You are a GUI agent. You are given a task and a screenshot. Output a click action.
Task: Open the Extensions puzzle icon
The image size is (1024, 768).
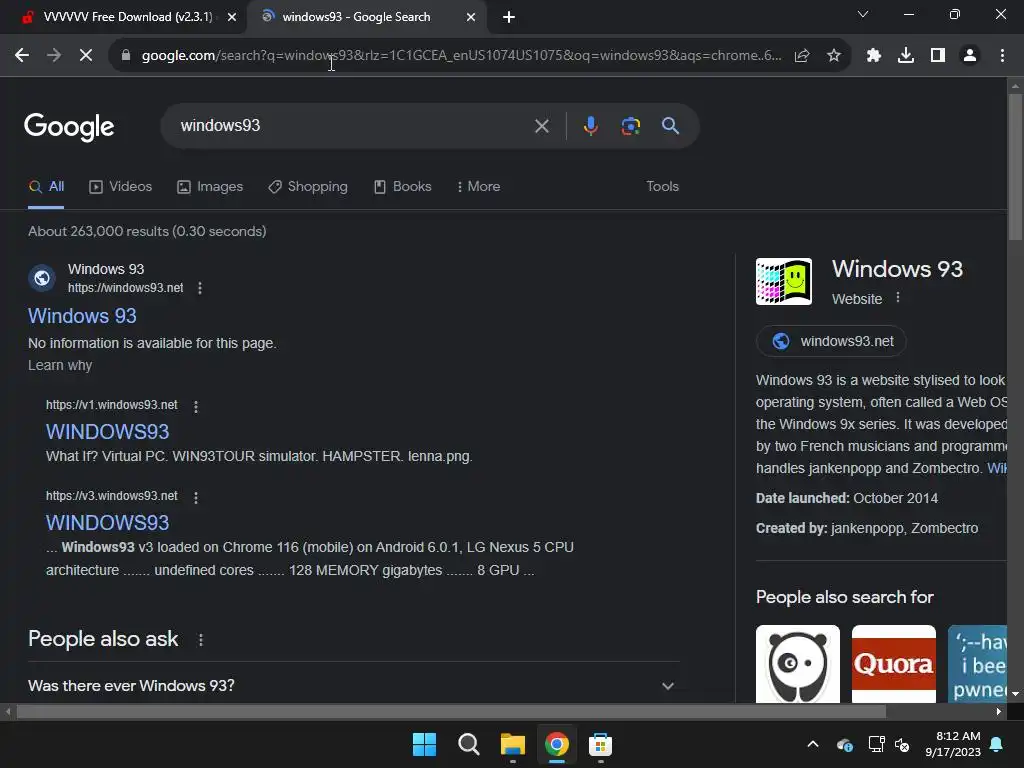(x=874, y=56)
